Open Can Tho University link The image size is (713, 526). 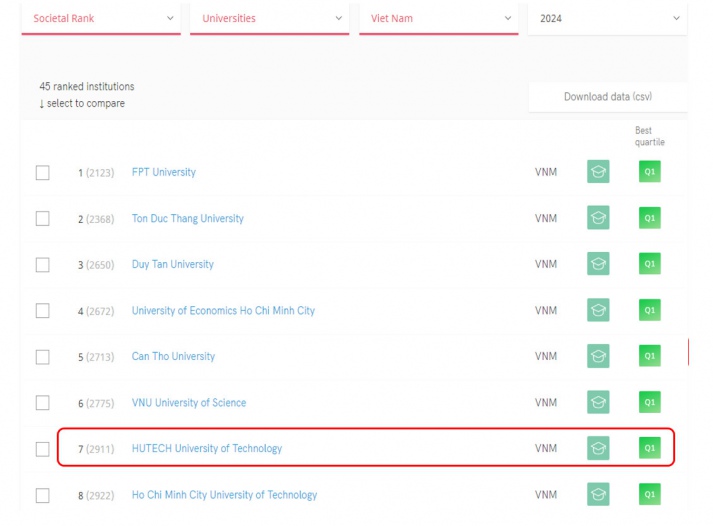tap(173, 356)
